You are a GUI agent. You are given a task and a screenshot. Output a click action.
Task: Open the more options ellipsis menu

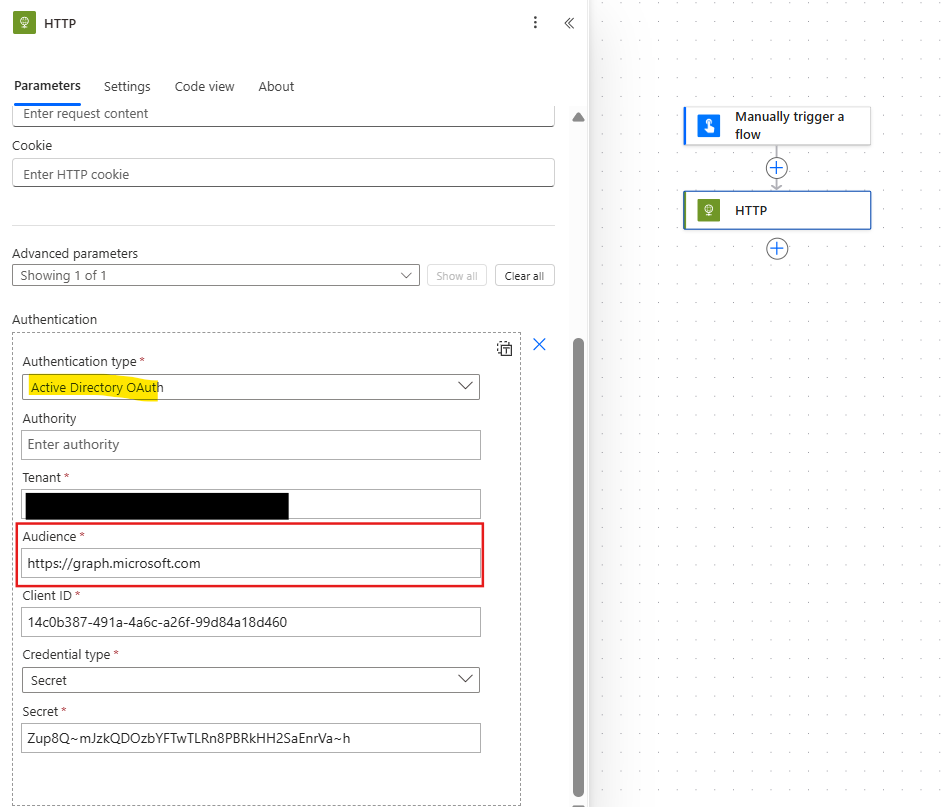[x=535, y=22]
